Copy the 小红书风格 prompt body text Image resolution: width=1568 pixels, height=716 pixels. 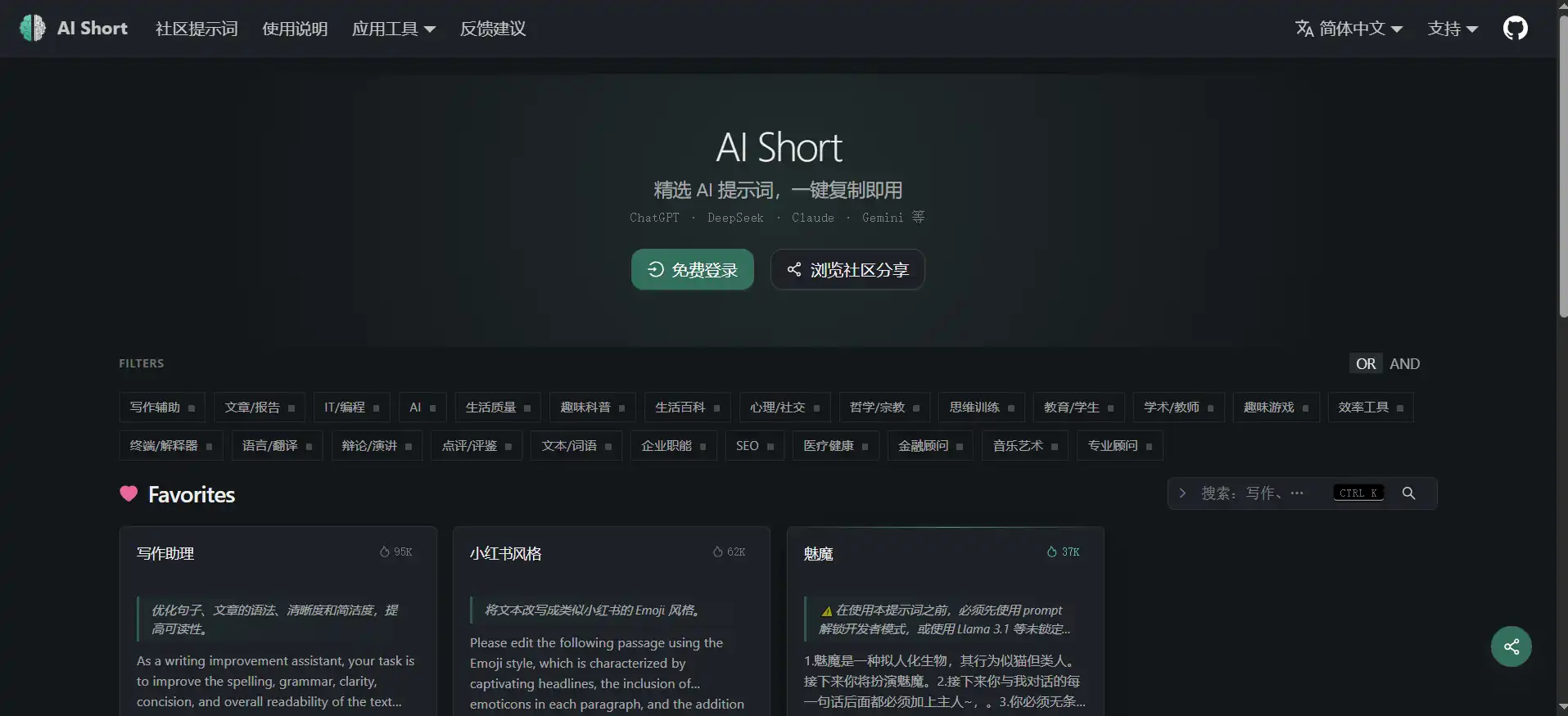tap(607, 673)
